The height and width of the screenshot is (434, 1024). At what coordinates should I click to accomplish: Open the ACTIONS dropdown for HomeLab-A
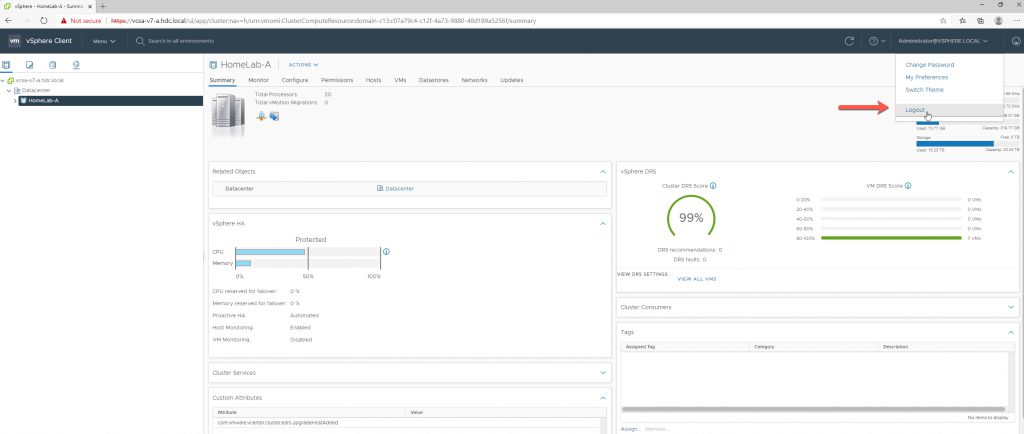click(303, 65)
